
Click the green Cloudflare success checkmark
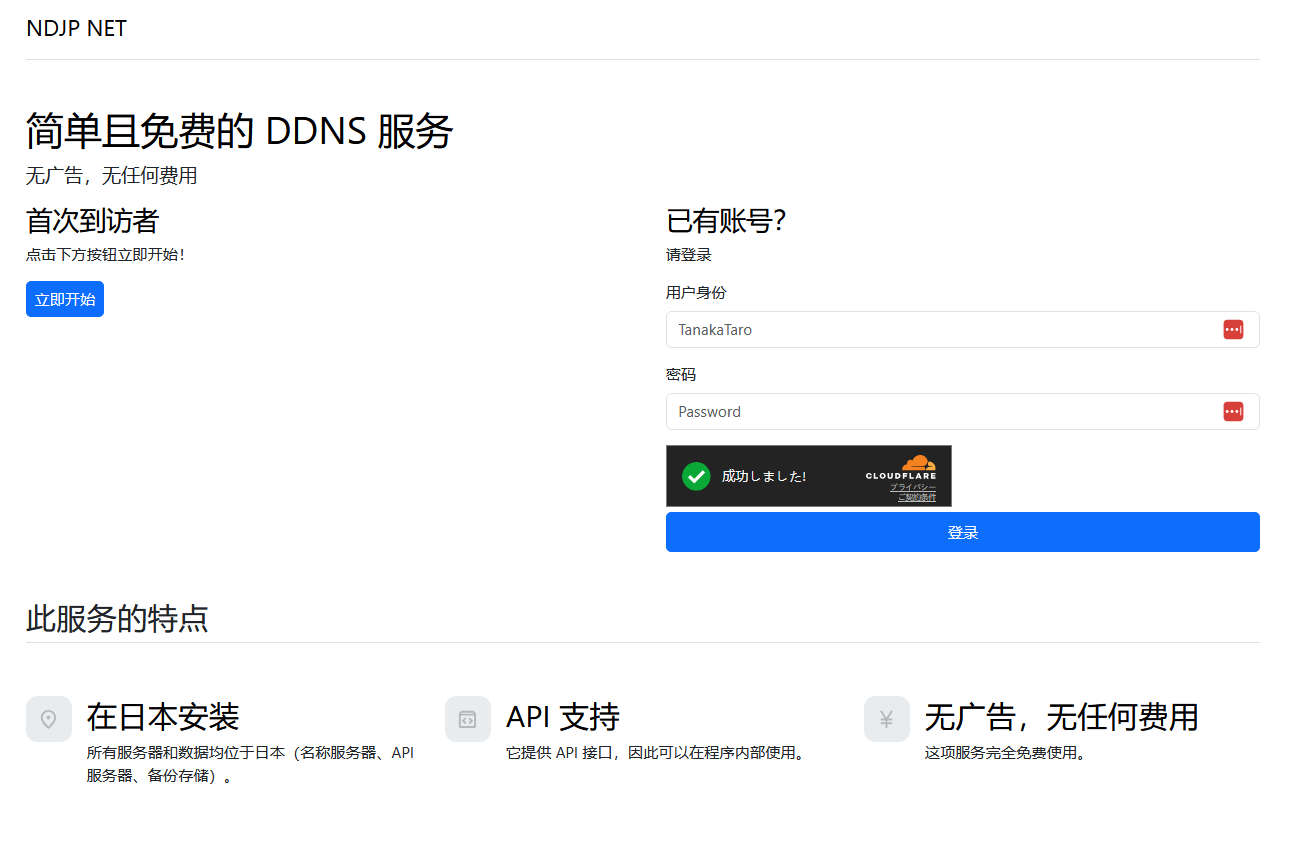pyautogui.click(x=696, y=476)
